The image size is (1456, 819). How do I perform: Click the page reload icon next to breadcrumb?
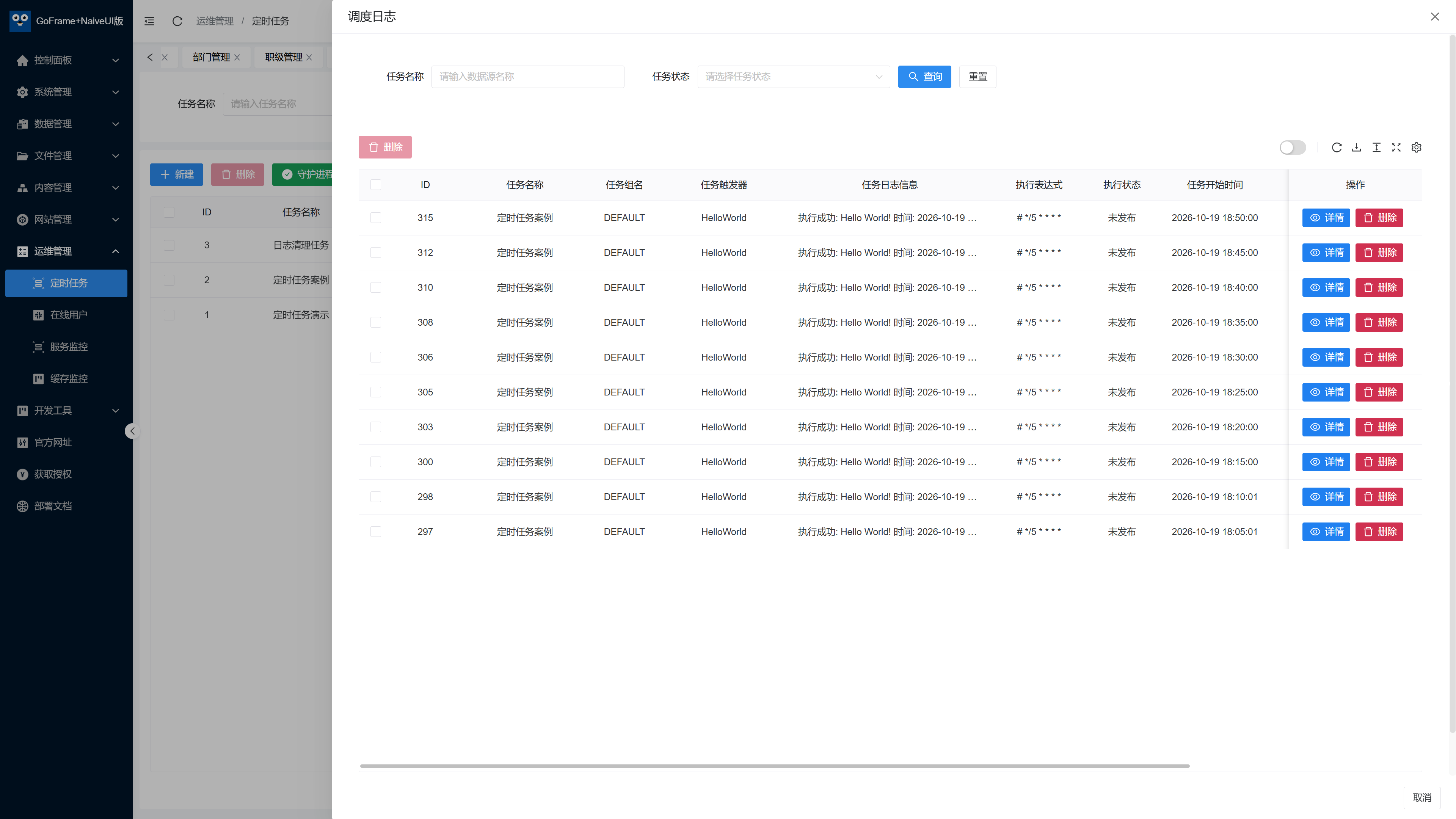[x=177, y=21]
